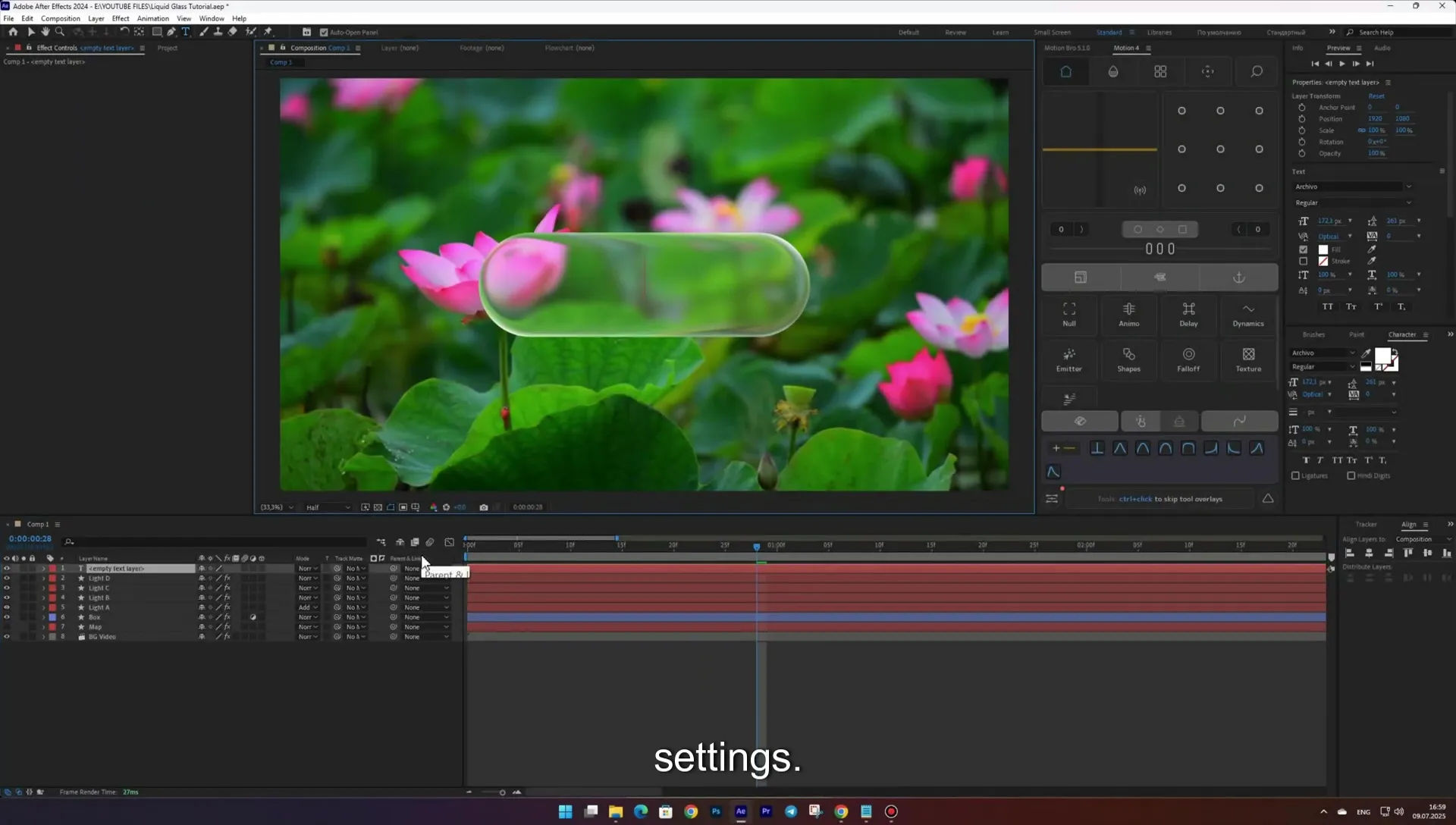Open the viewer magnification dropdown

tap(277, 507)
